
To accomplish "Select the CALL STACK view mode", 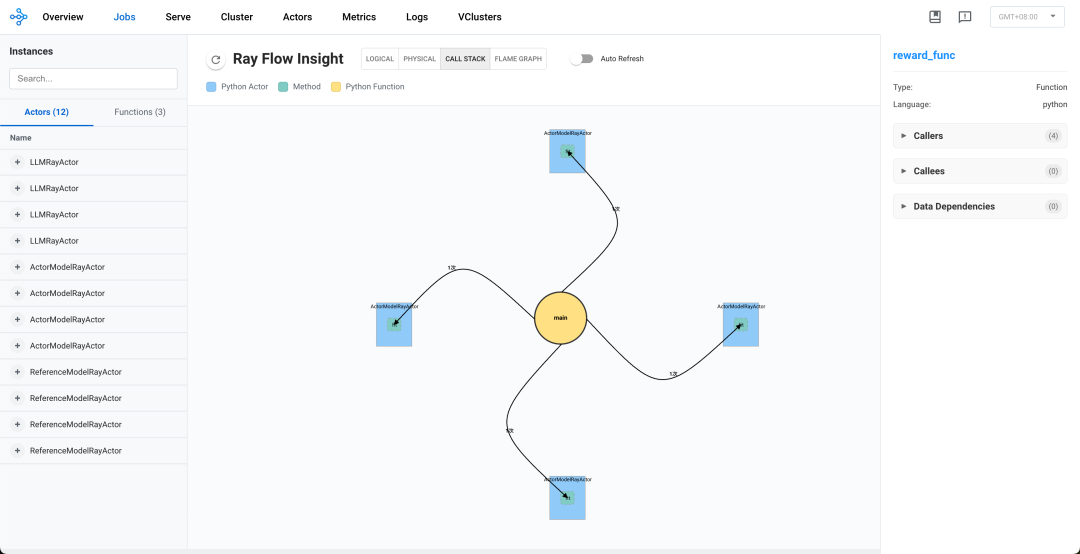I will coord(465,59).
